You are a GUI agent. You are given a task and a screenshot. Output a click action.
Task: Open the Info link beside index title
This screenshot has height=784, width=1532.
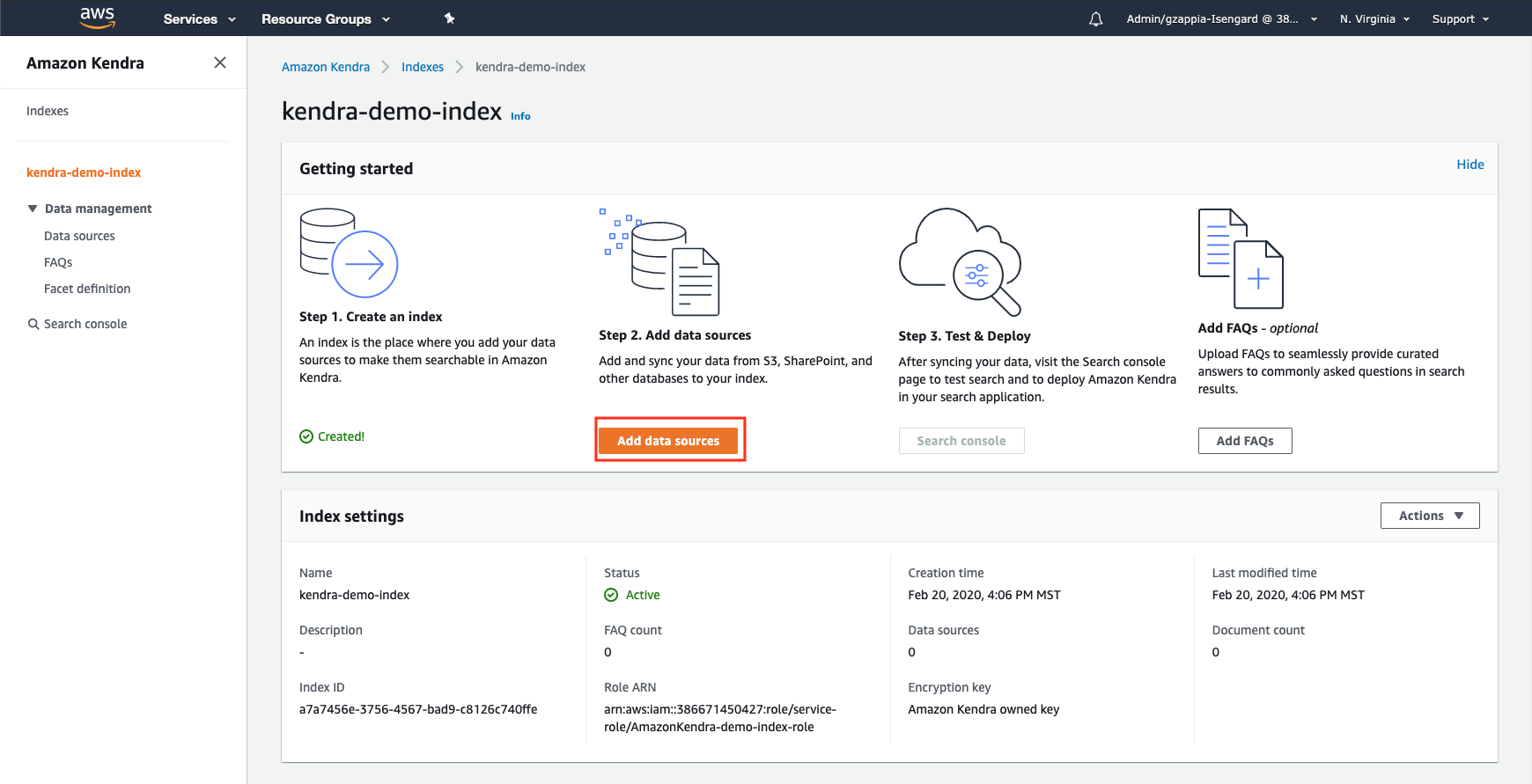click(x=520, y=116)
